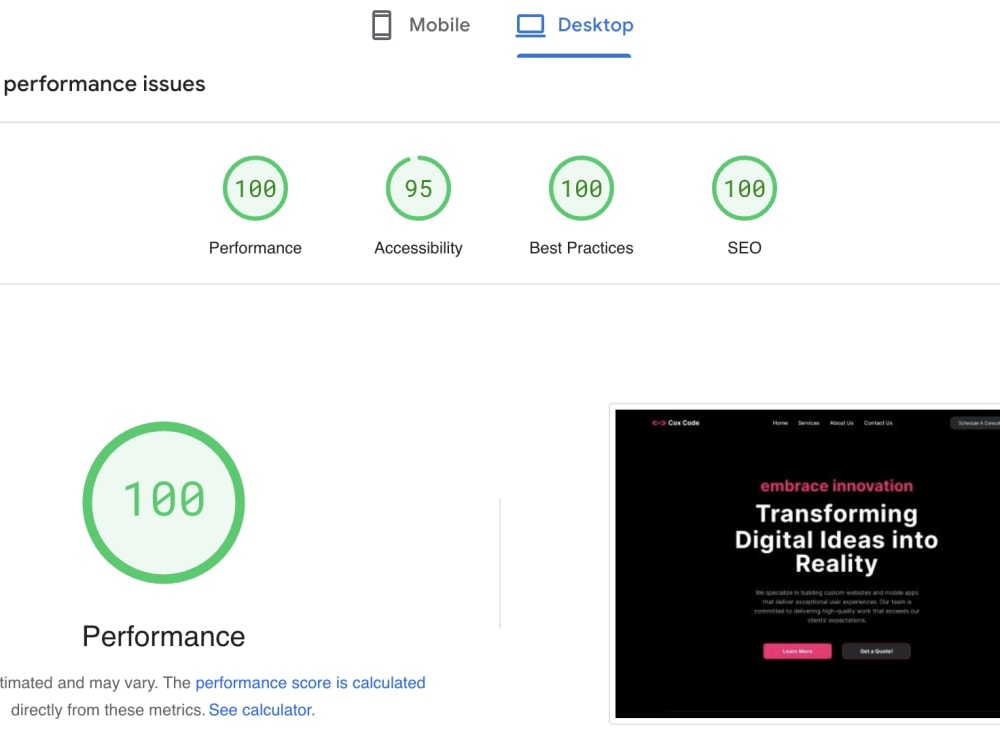Open the 'performance score is calculated' link
Screen dimensions: 1000x750
(x=310, y=682)
